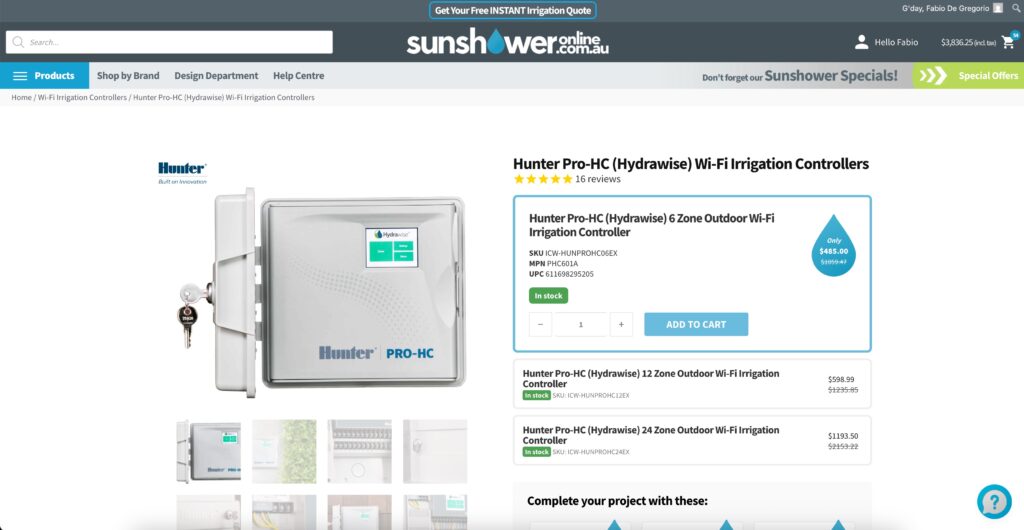Open the 16 reviews link
1024x530 pixels.
pos(598,179)
